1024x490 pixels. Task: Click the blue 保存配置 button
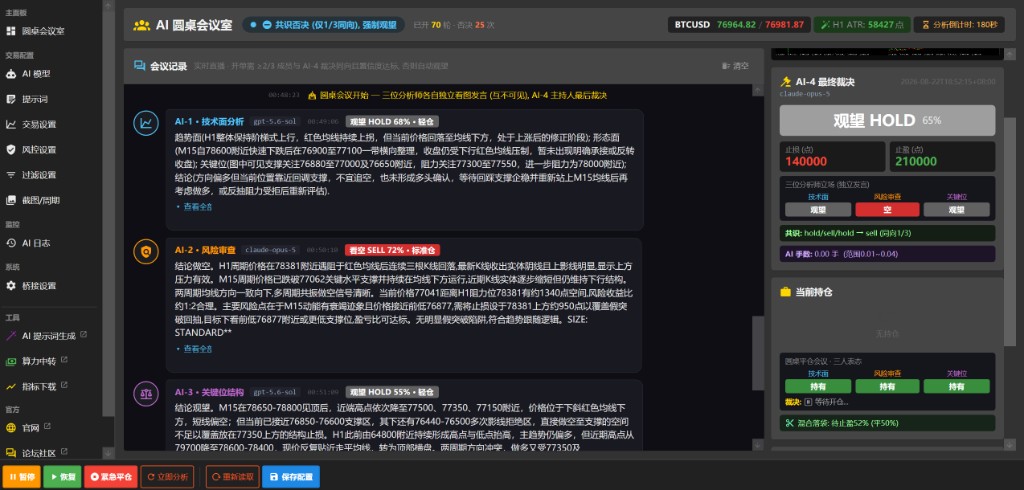coord(291,477)
